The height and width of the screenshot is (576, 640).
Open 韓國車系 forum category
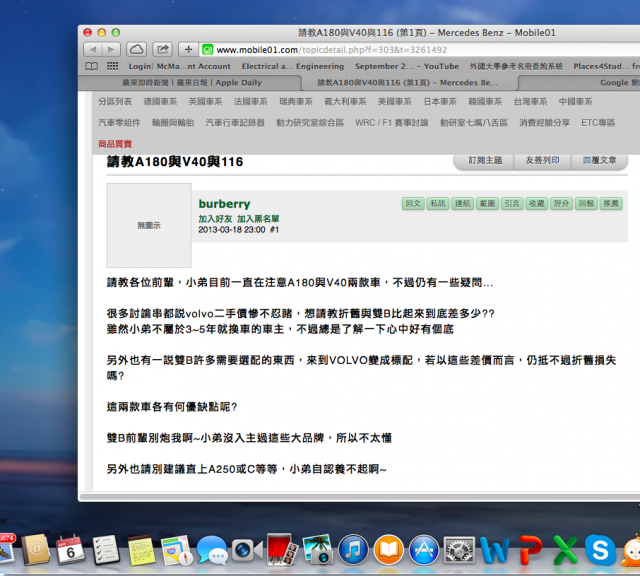(485, 102)
